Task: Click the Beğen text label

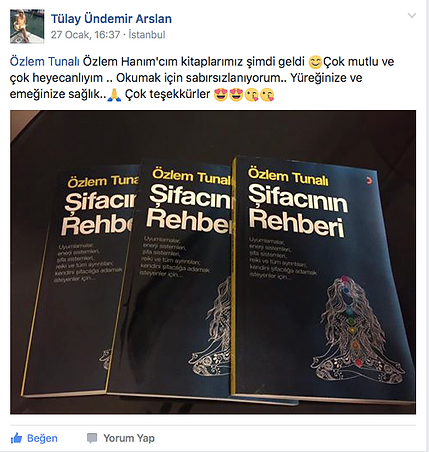Action: [42, 438]
